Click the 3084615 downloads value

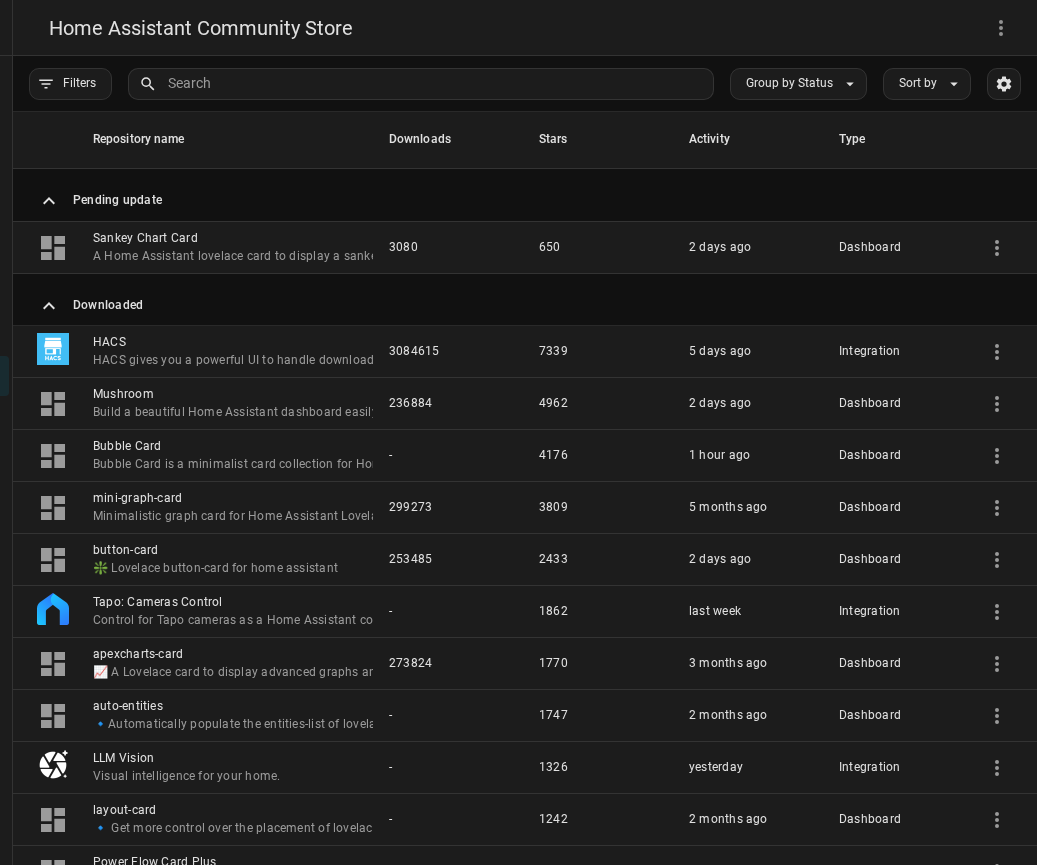tap(413, 351)
